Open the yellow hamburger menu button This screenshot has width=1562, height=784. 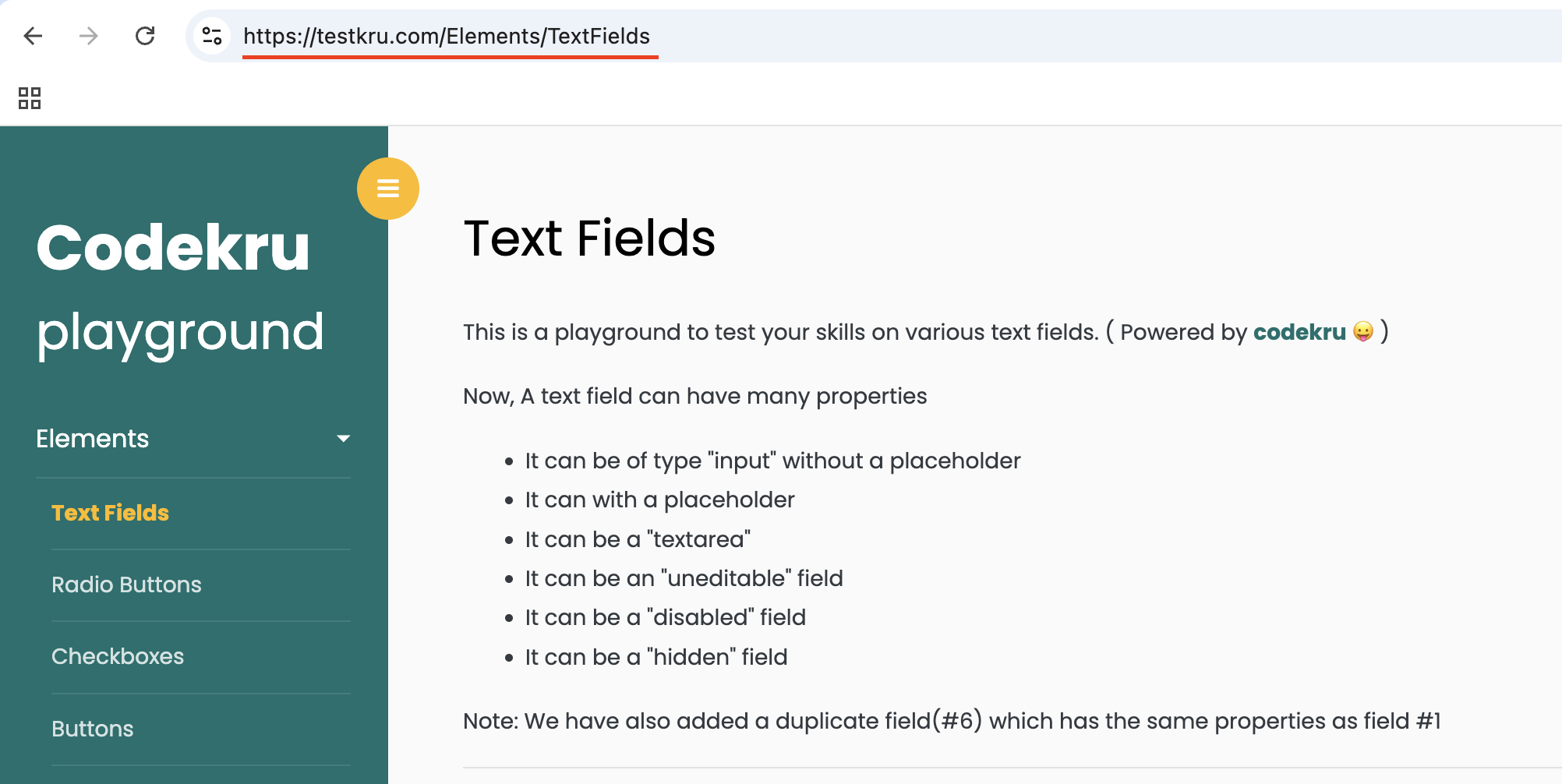tap(387, 188)
